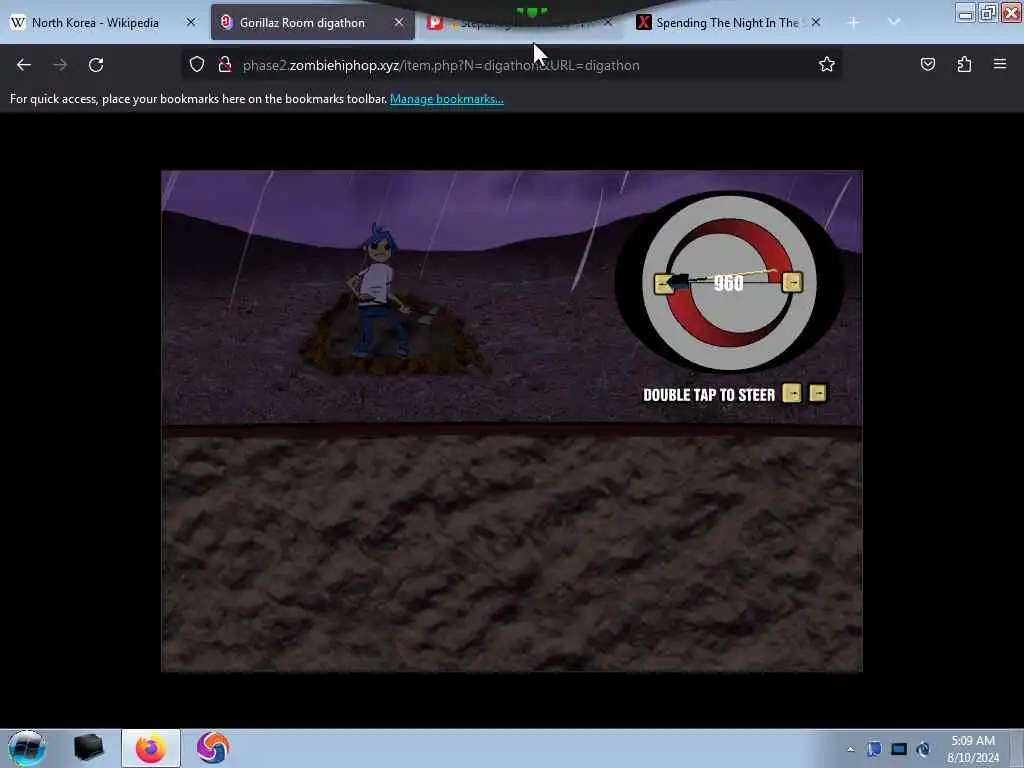
Task: Close the Gorillaz Room digathon tab
Action: 398,22
